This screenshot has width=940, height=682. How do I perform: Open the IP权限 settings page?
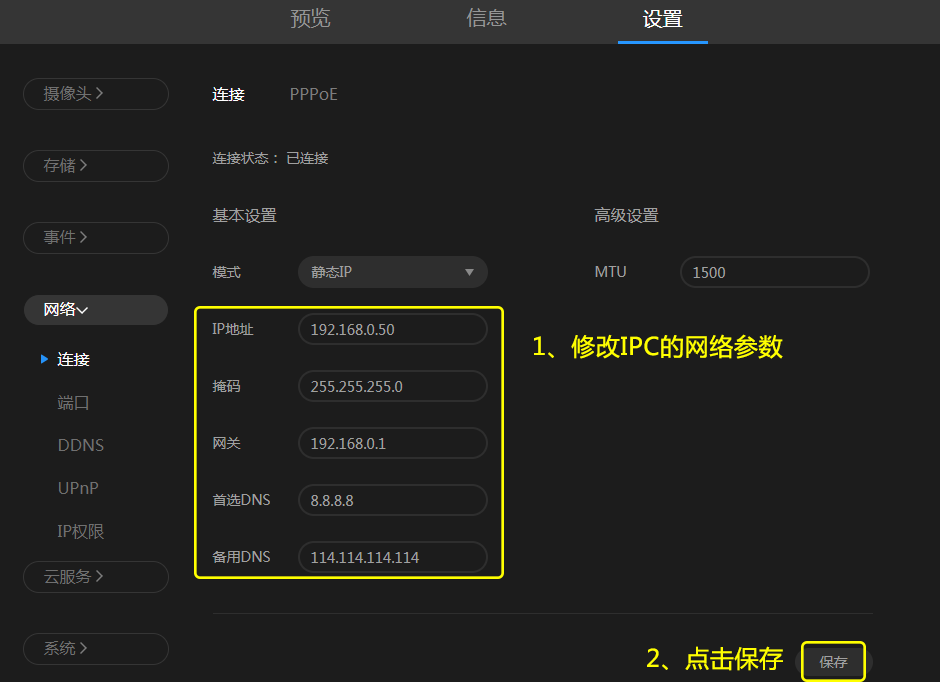82,531
